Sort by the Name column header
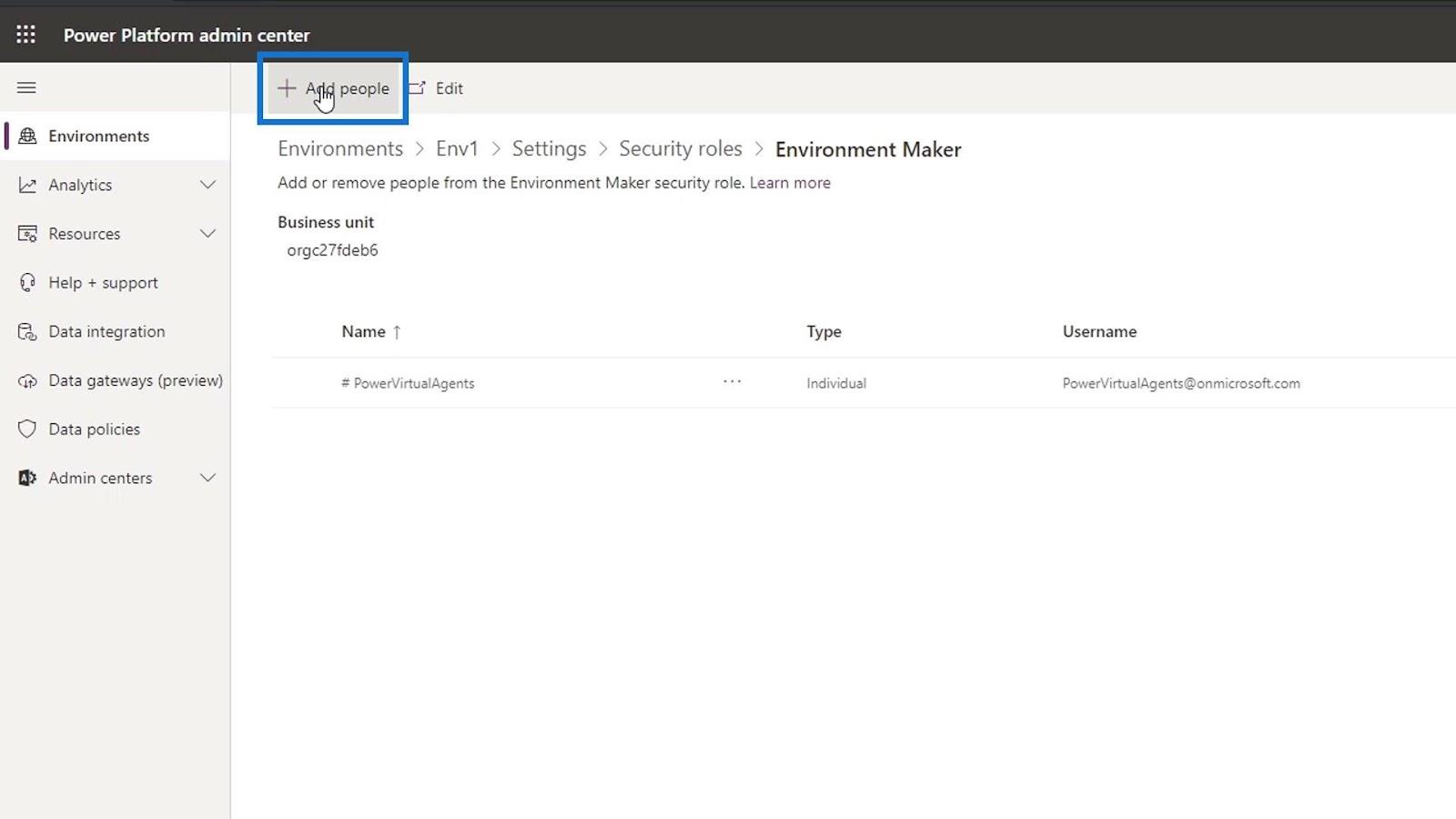The image size is (1456, 819). [364, 332]
